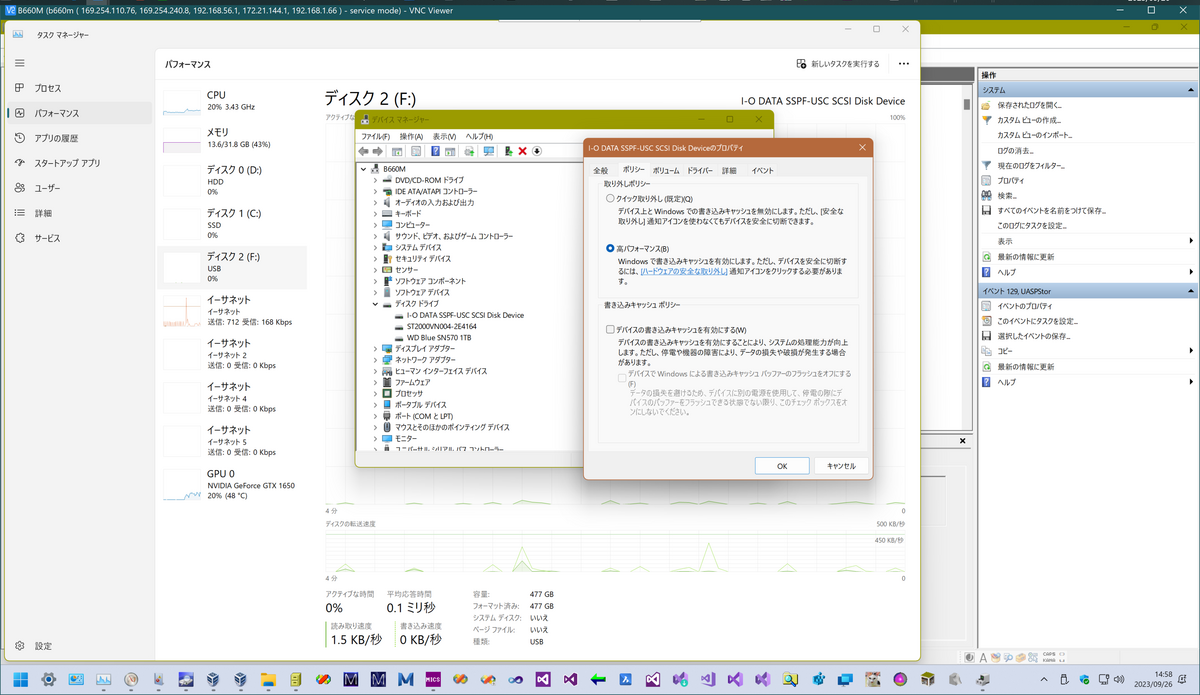This screenshot has height=695, width=1200.
Task: Click カスタム ビューのインポート action
Action: [x=1035, y=135]
